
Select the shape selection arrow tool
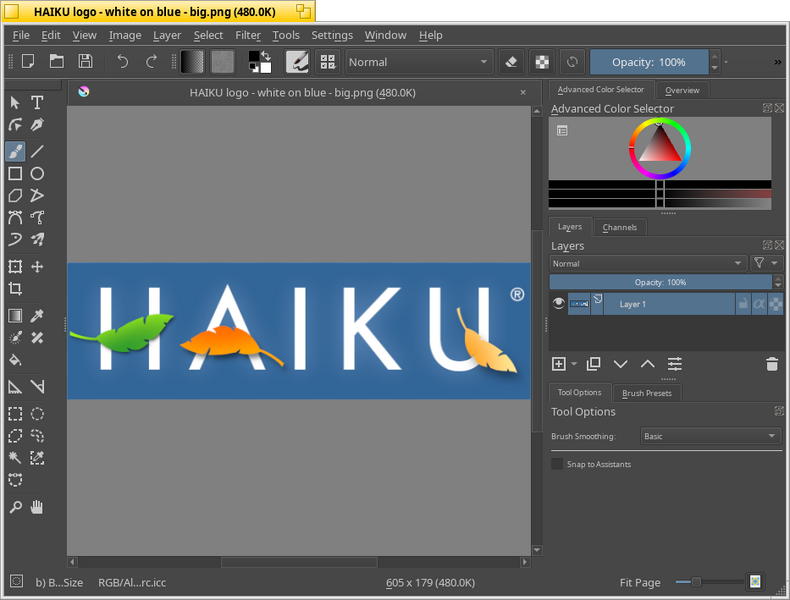point(15,103)
